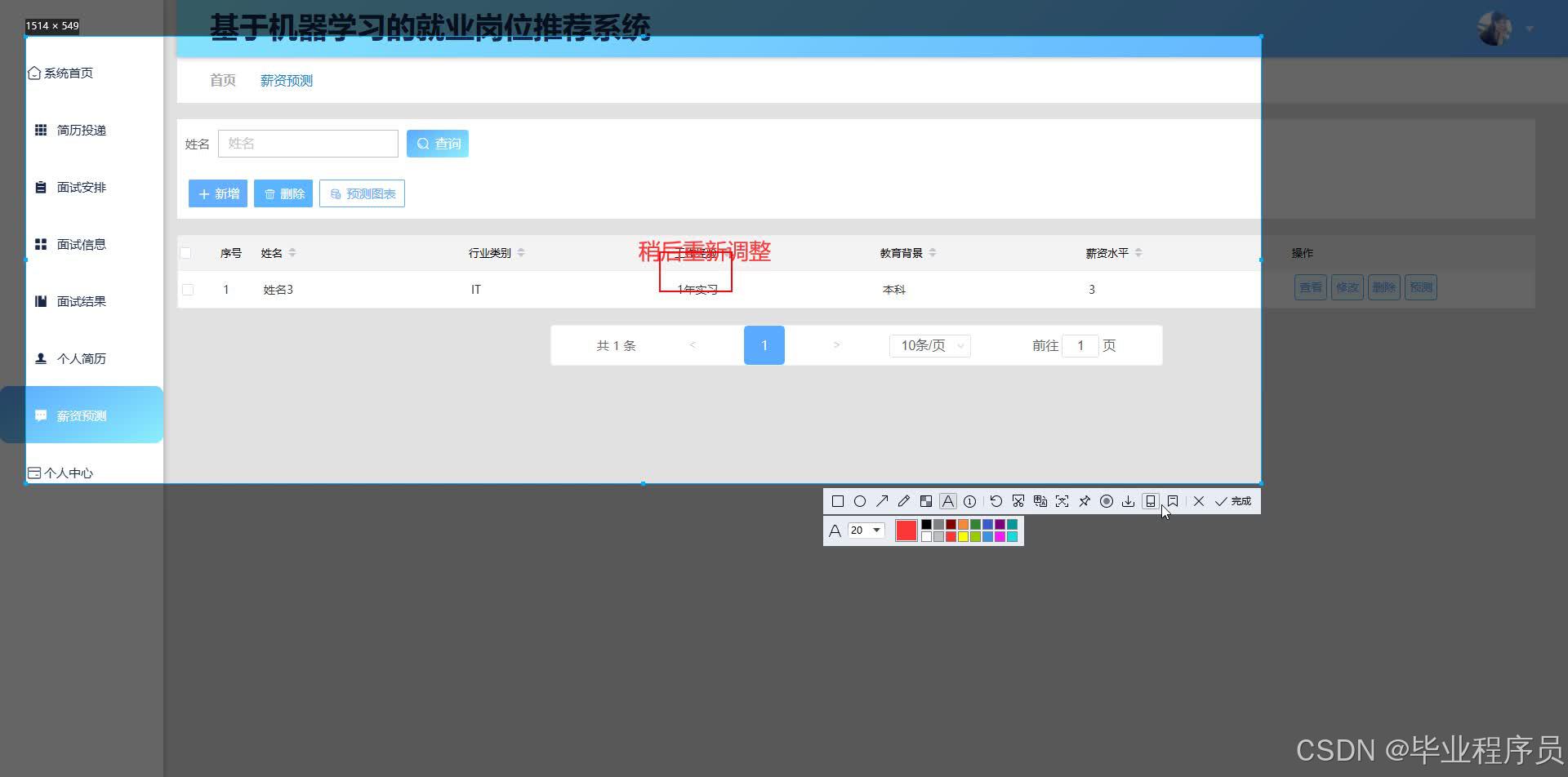This screenshot has height=777, width=1568.
Task: Click inside the 姓名 search input field
Action: [x=308, y=143]
